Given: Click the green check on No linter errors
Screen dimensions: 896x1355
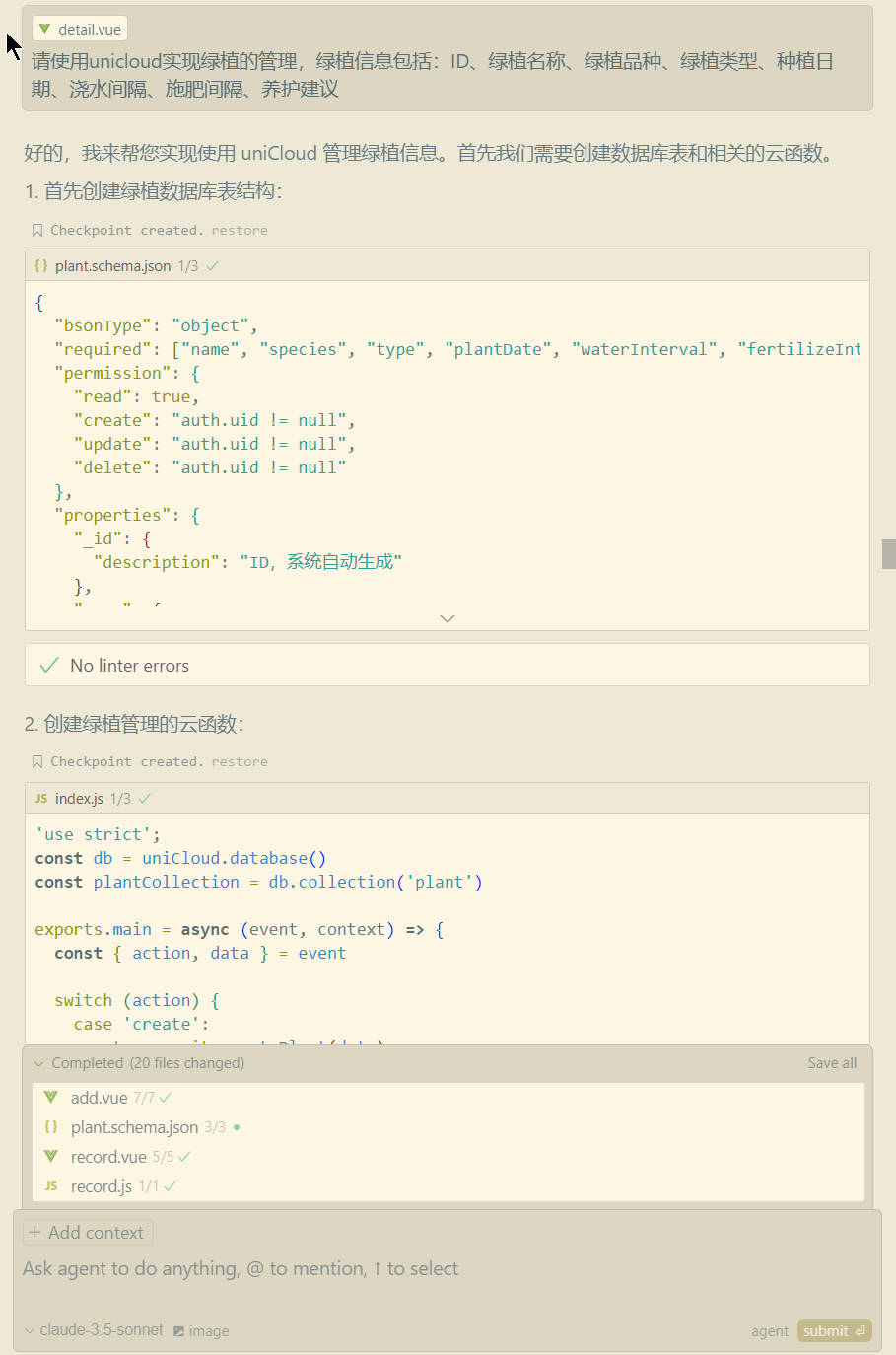Looking at the screenshot, I should click(x=48, y=665).
